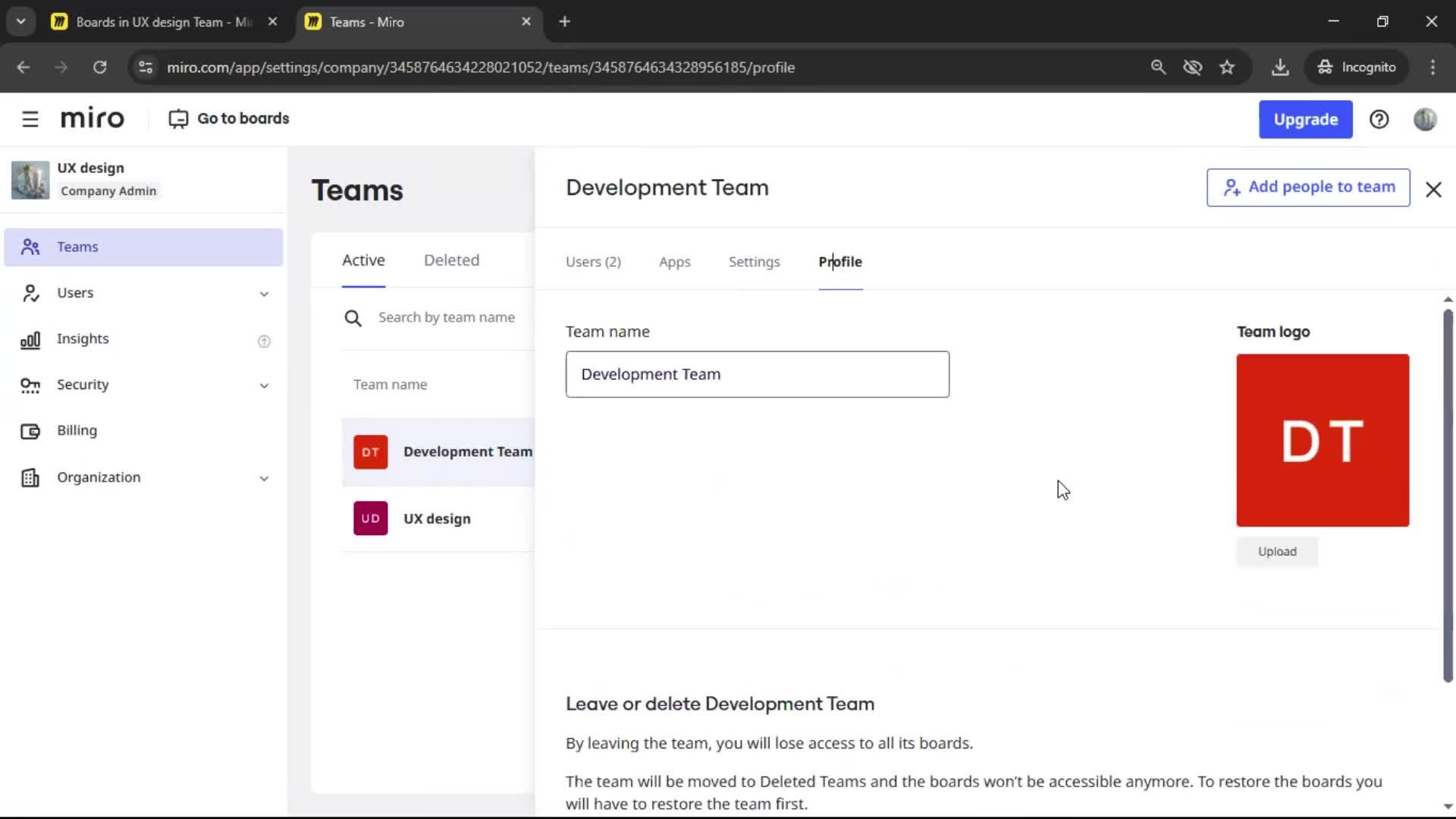The height and width of the screenshot is (819, 1456).
Task: Click the Upgrade button
Action: (1305, 119)
